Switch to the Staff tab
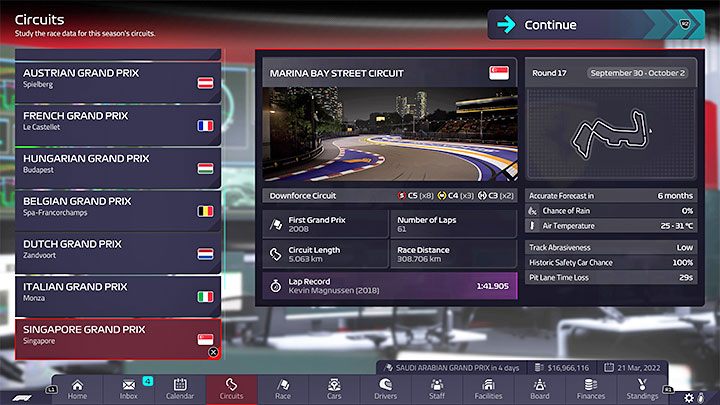The height and width of the screenshot is (405, 720). pyautogui.click(x=437, y=389)
